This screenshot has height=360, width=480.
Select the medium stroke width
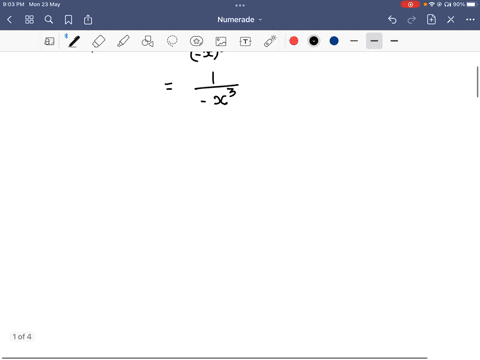coord(374,41)
